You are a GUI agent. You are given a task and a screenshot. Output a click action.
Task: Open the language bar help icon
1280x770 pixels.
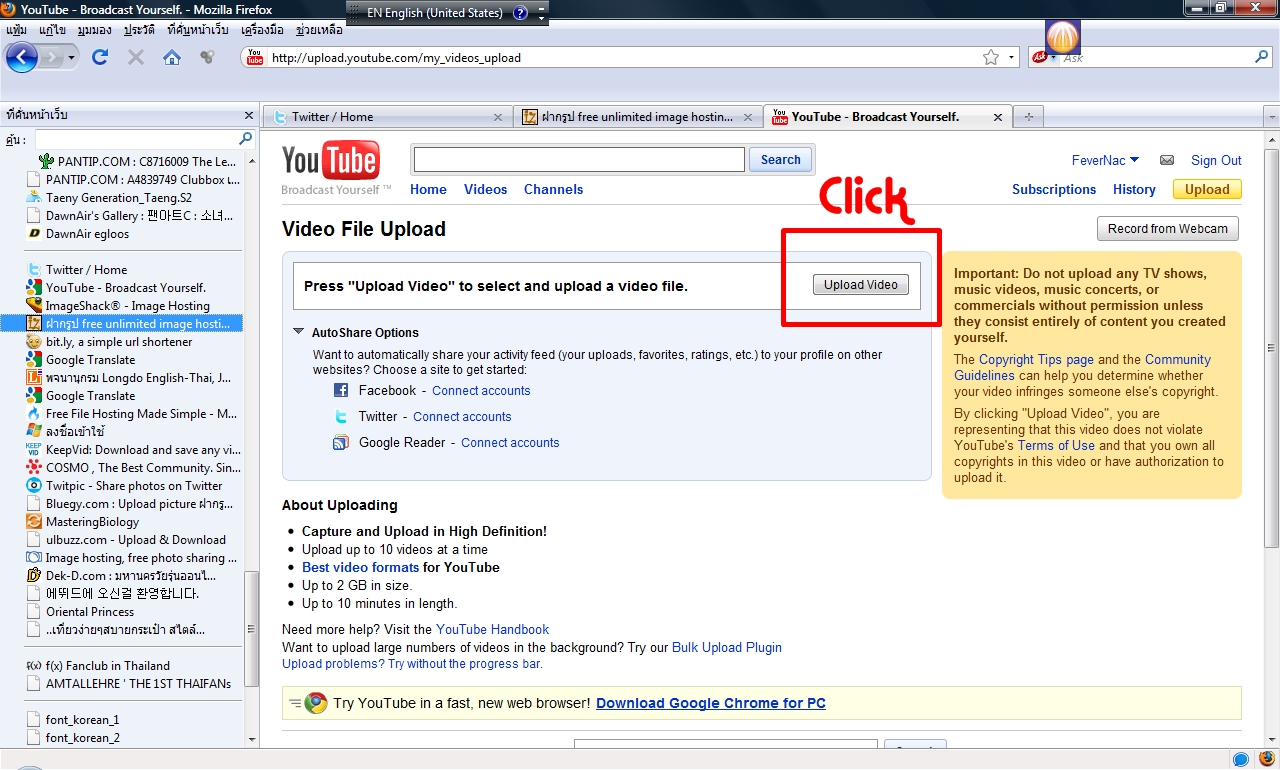[520, 13]
